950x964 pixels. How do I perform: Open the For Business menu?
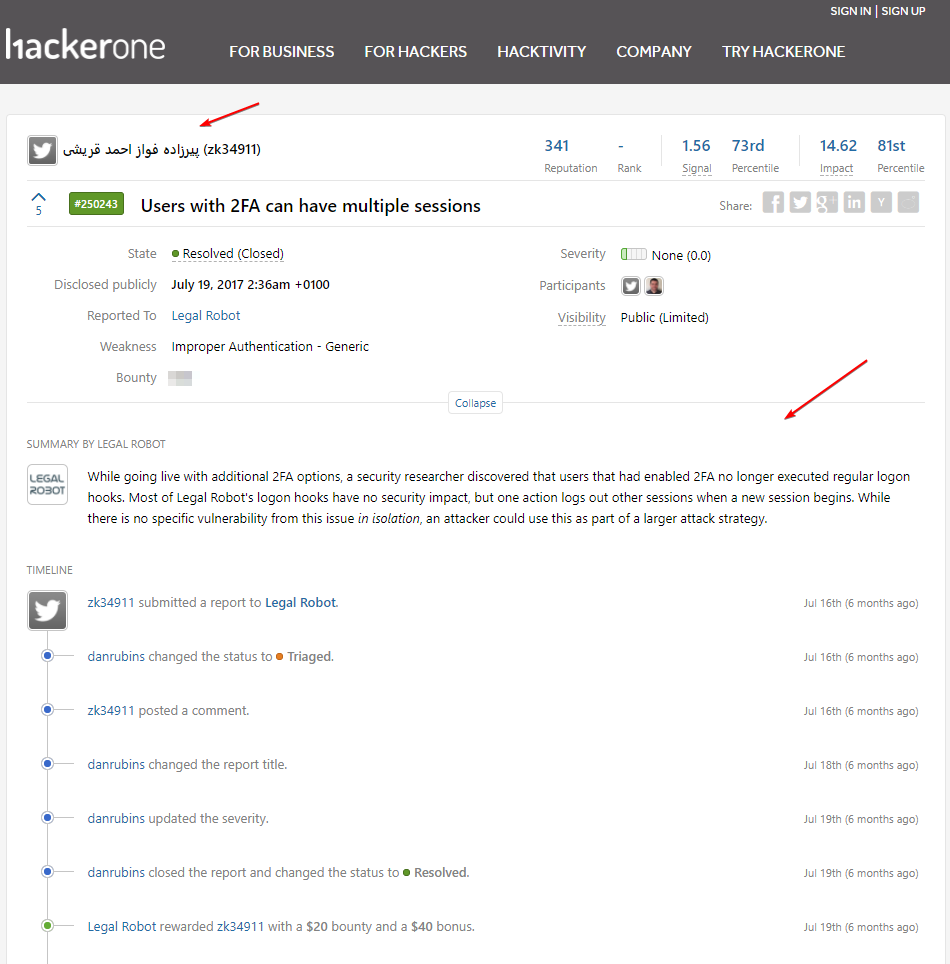point(282,52)
